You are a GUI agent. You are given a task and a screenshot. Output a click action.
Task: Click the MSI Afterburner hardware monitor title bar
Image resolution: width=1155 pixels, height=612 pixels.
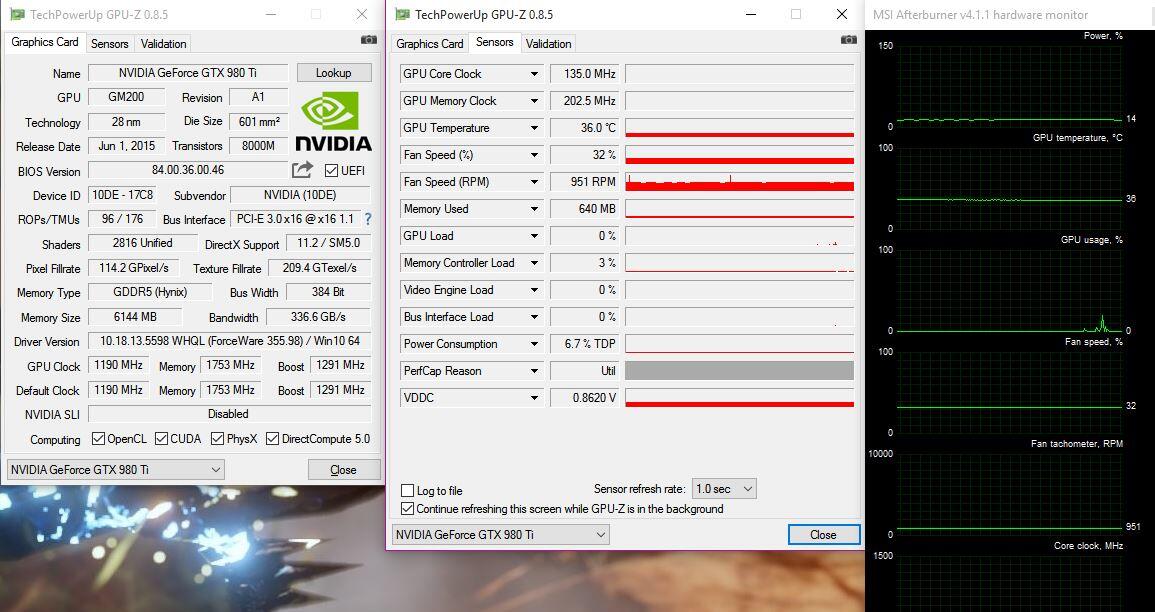coord(1010,15)
